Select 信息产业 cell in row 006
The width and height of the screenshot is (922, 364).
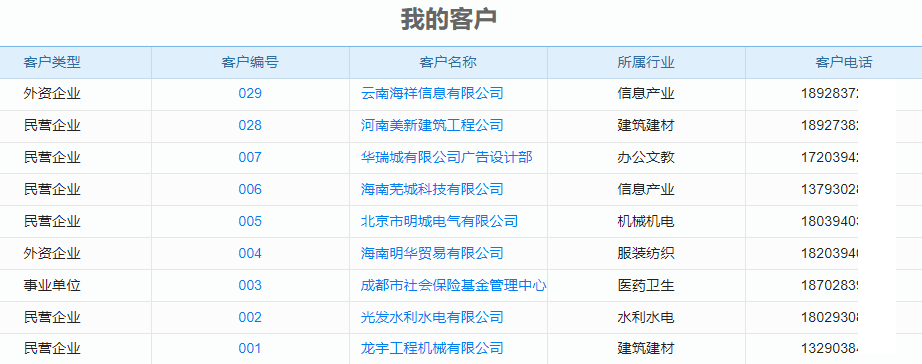pos(646,189)
